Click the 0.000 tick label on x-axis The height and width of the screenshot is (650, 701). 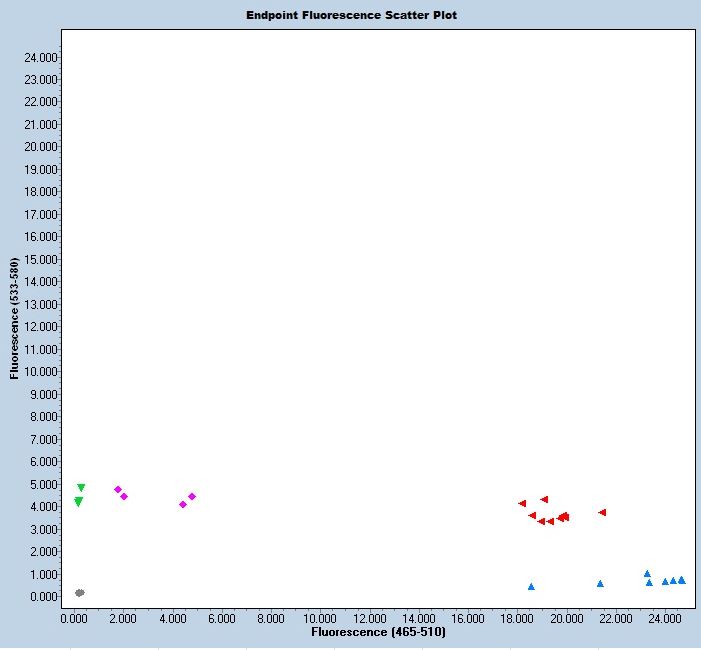click(74, 618)
